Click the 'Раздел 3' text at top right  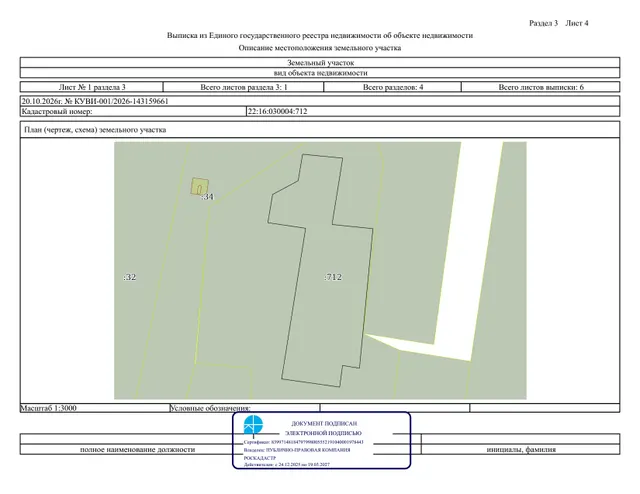click(x=543, y=23)
